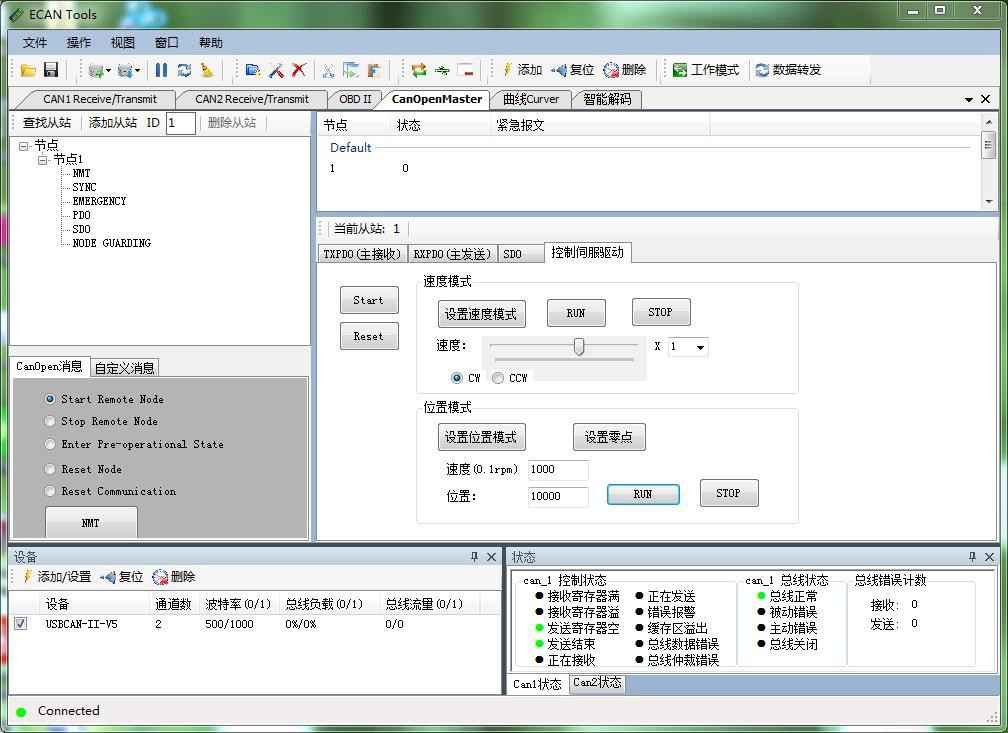Click the speed slider handle
Image resolution: width=1008 pixels, height=733 pixels.
578,346
